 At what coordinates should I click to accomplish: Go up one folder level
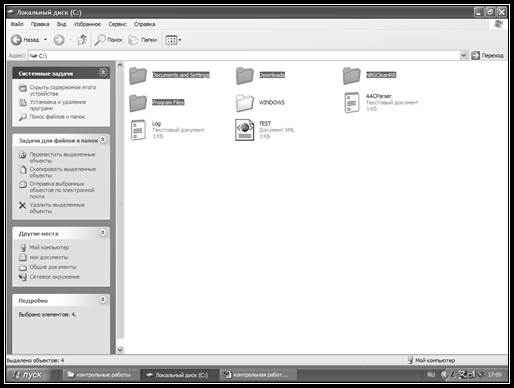(x=82, y=40)
